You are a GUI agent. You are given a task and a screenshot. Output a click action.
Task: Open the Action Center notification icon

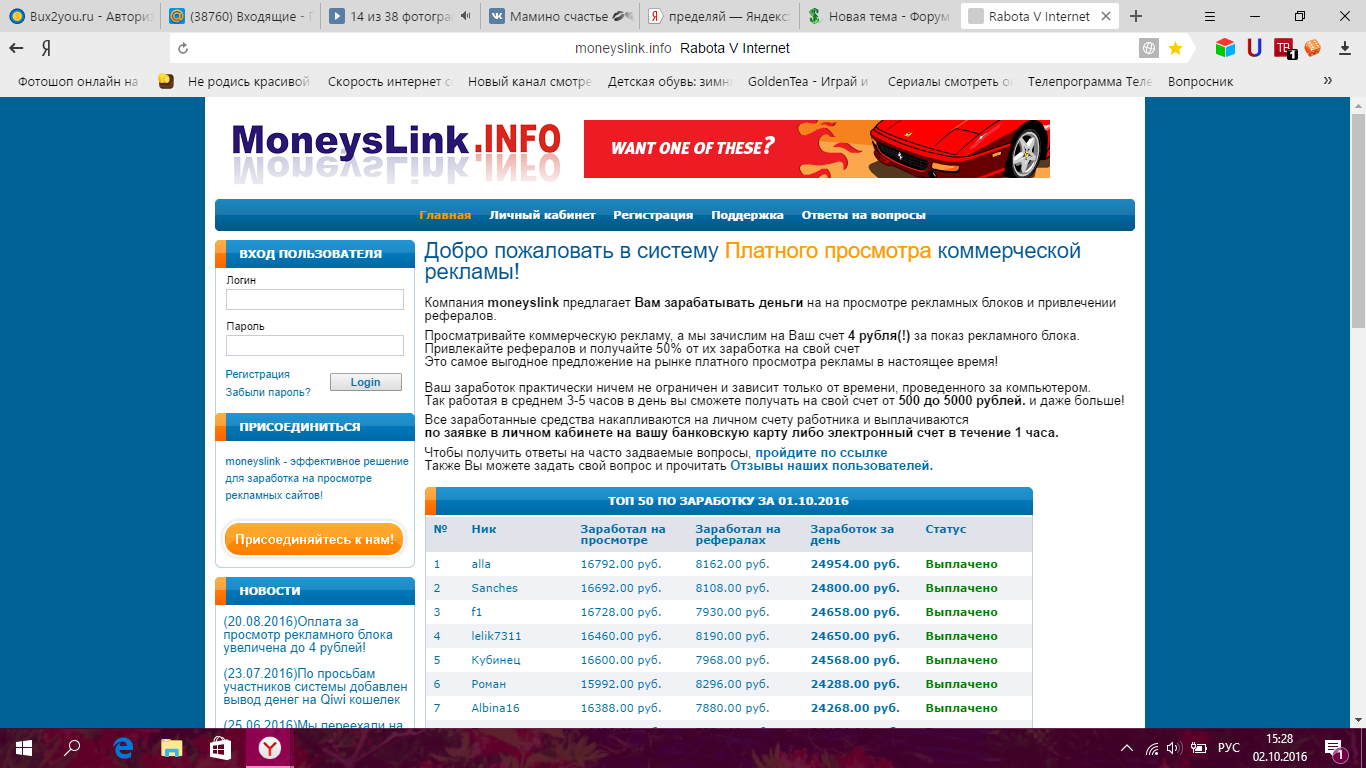click(x=1334, y=748)
